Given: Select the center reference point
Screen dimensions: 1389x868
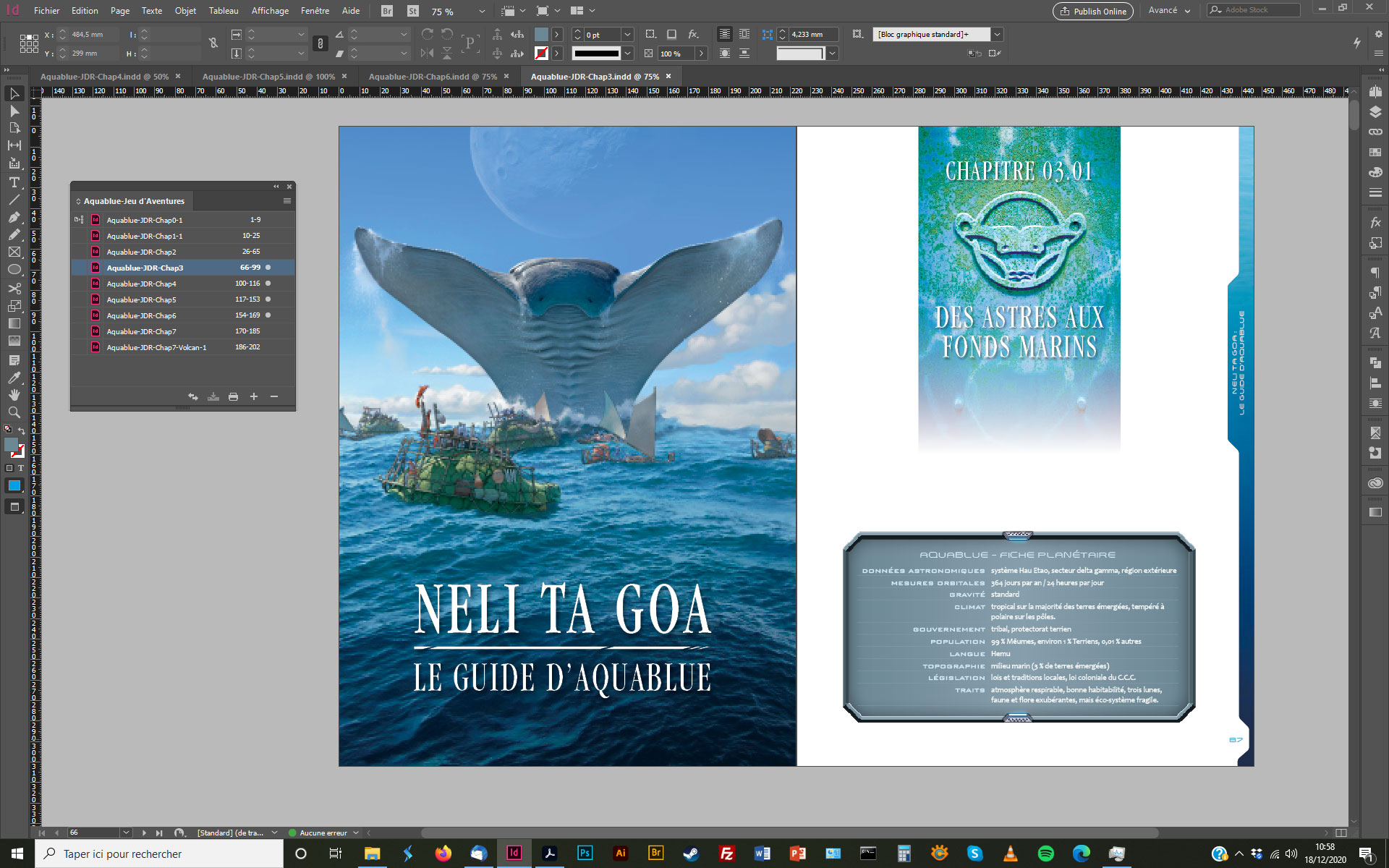Looking at the screenshot, I should tap(29, 43).
